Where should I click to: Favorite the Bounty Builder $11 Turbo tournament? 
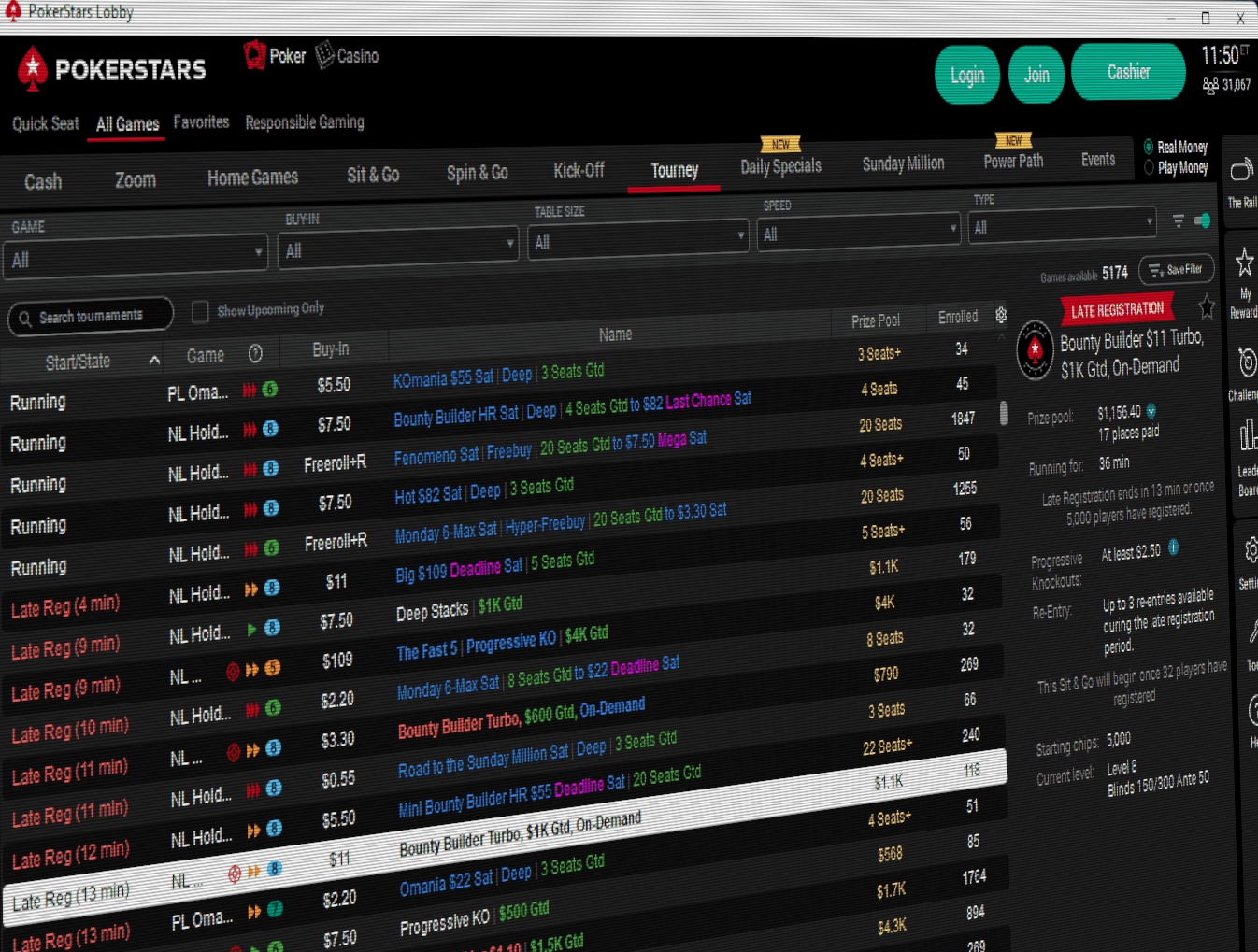pyautogui.click(x=1206, y=306)
